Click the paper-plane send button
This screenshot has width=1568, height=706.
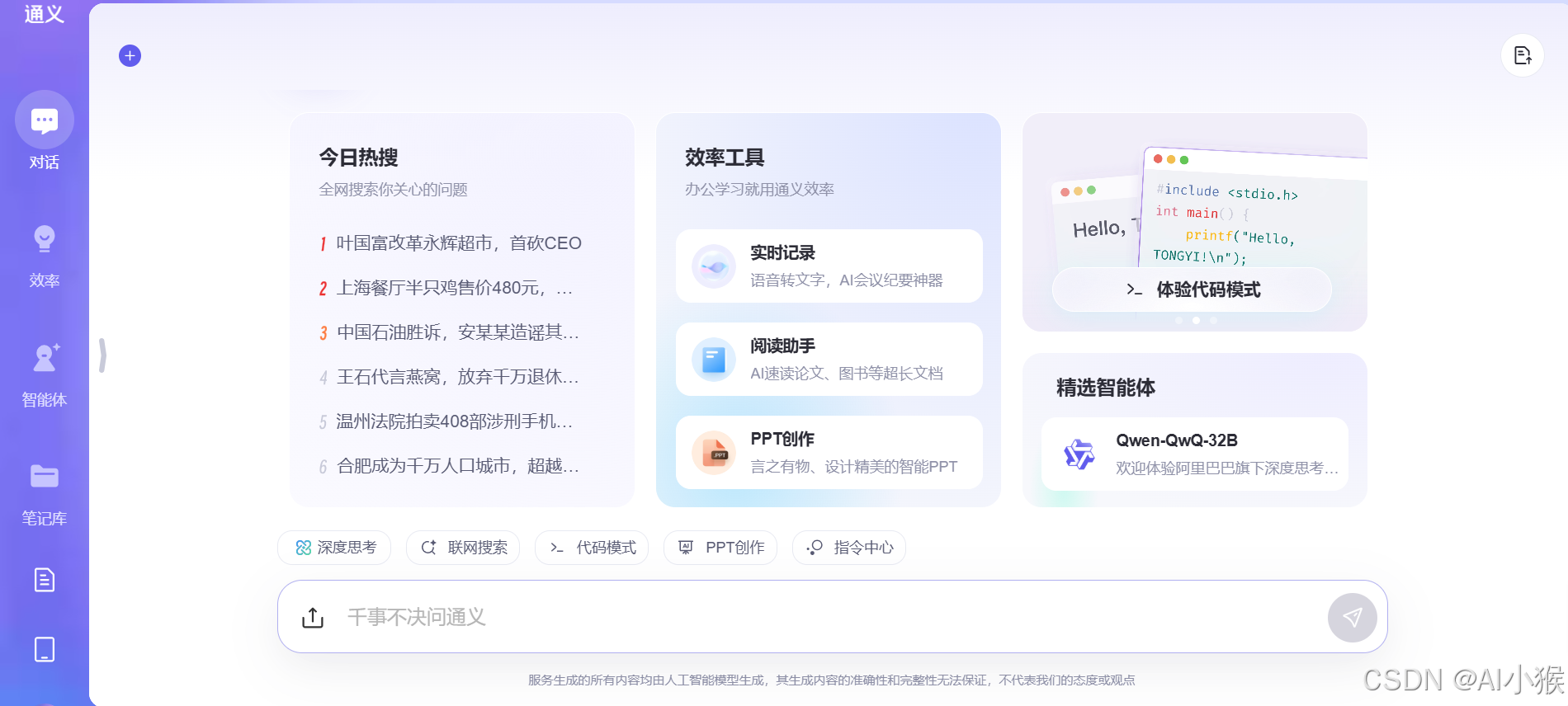pos(1352,617)
